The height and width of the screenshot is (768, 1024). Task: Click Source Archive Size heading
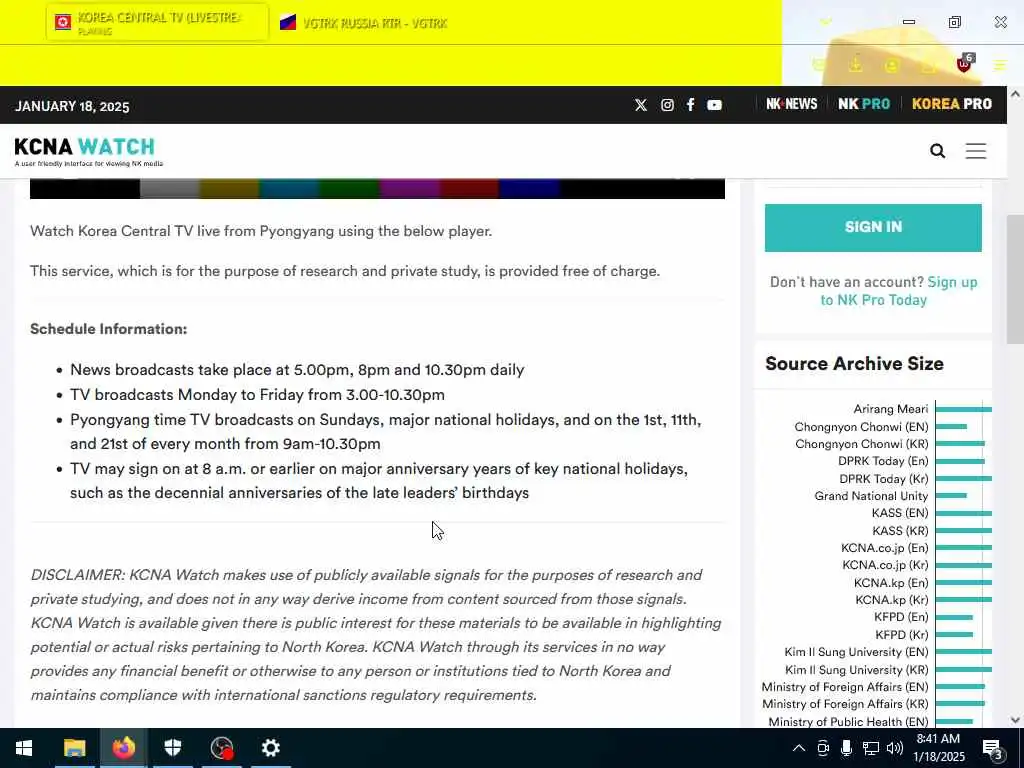point(854,364)
